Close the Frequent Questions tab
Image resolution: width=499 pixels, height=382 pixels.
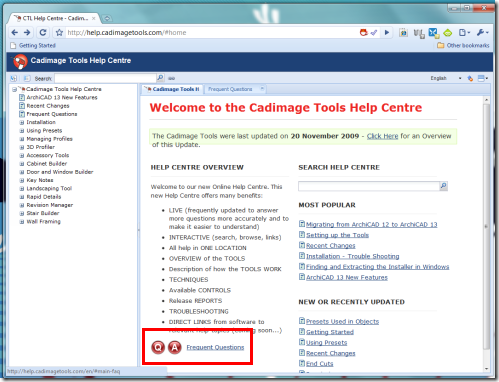(262, 89)
